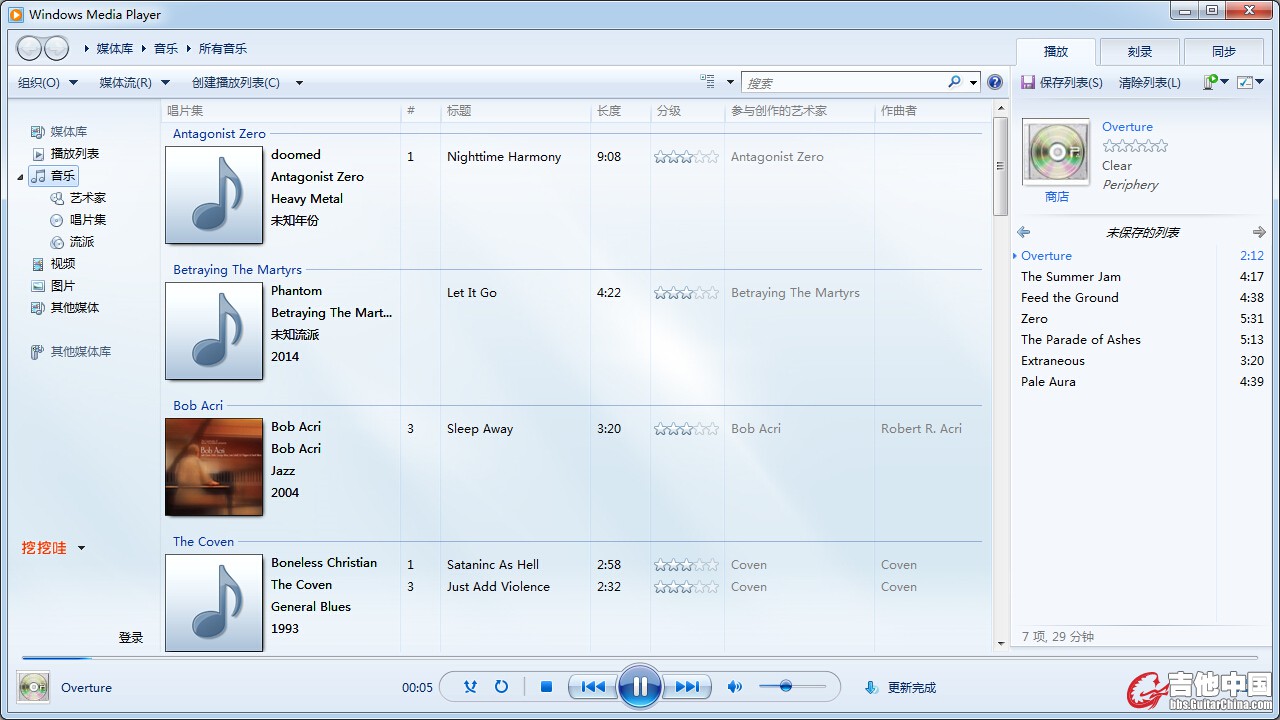The image size is (1280, 720).
Task: Sort by the 长度 column header
Action: tap(620, 111)
